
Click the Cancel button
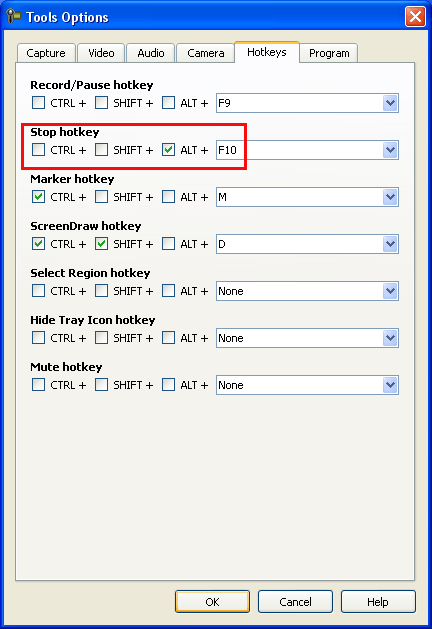point(295,601)
